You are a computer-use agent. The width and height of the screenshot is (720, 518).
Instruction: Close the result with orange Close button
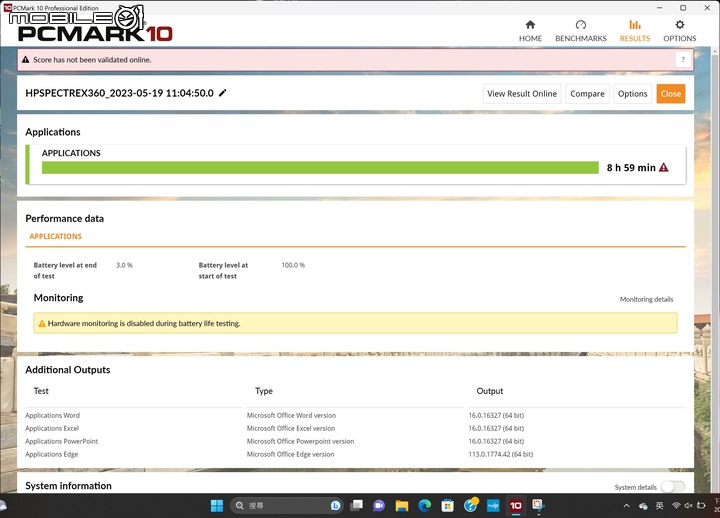click(670, 94)
